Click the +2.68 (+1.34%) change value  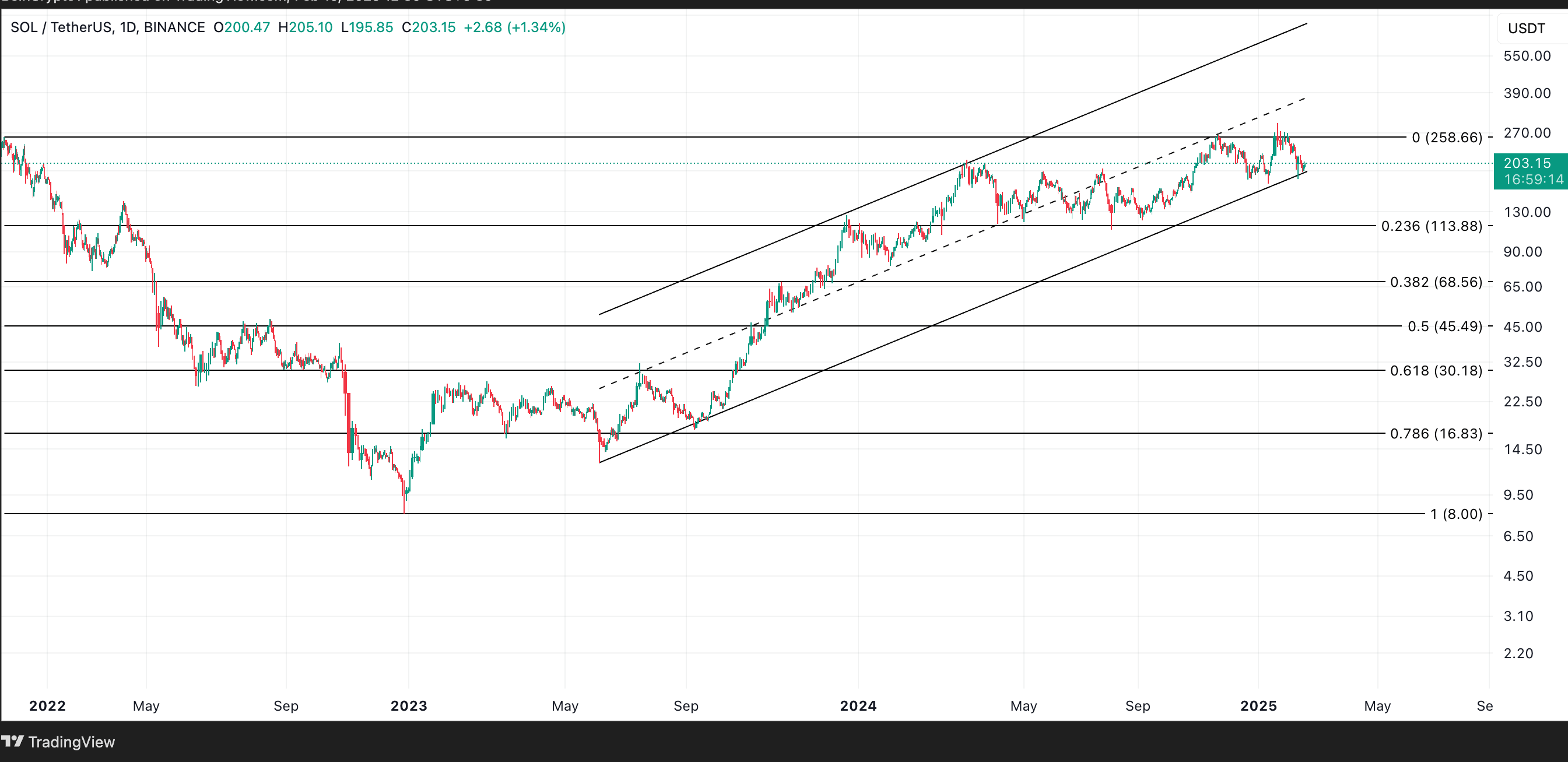pyautogui.click(x=514, y=27)
